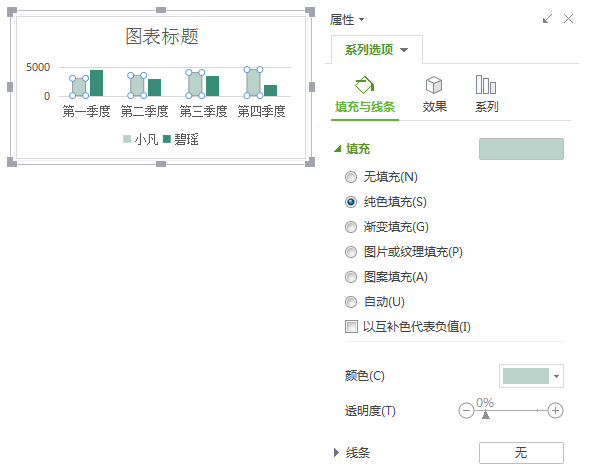Collapse the 填充 section
This screenshot has height=473, width=592.
(x=338, y=149)
